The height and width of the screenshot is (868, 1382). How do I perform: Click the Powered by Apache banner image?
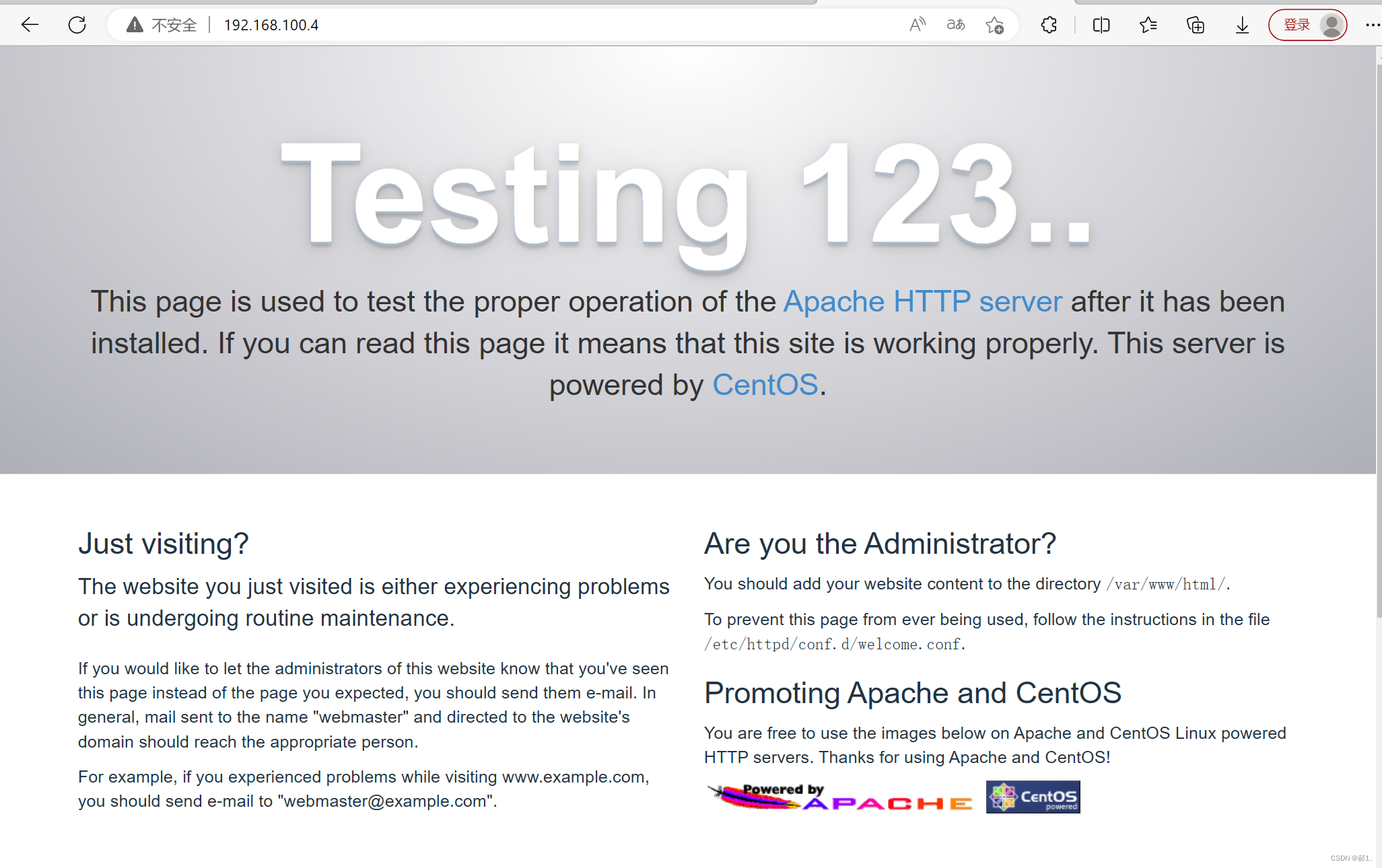click(839, 797)
